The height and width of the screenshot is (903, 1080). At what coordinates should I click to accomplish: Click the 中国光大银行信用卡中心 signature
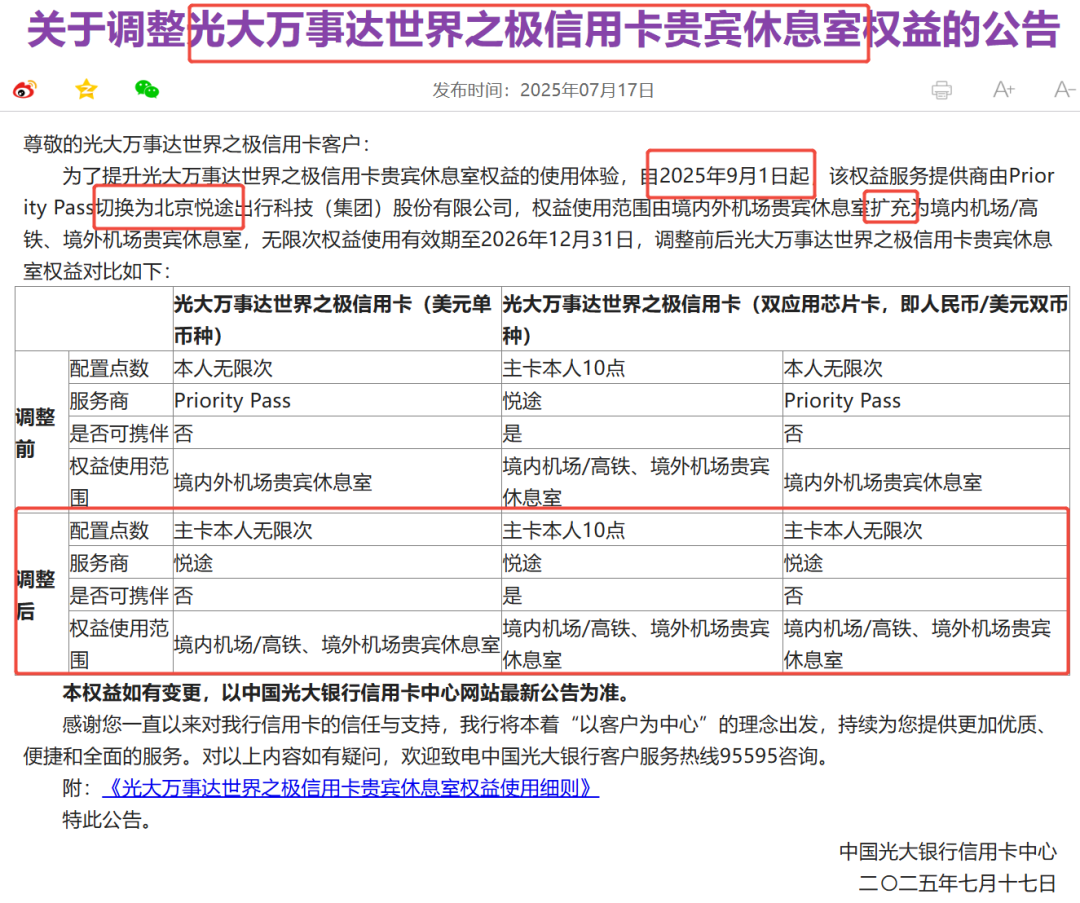pyautogui.click(x=948, y=851)
